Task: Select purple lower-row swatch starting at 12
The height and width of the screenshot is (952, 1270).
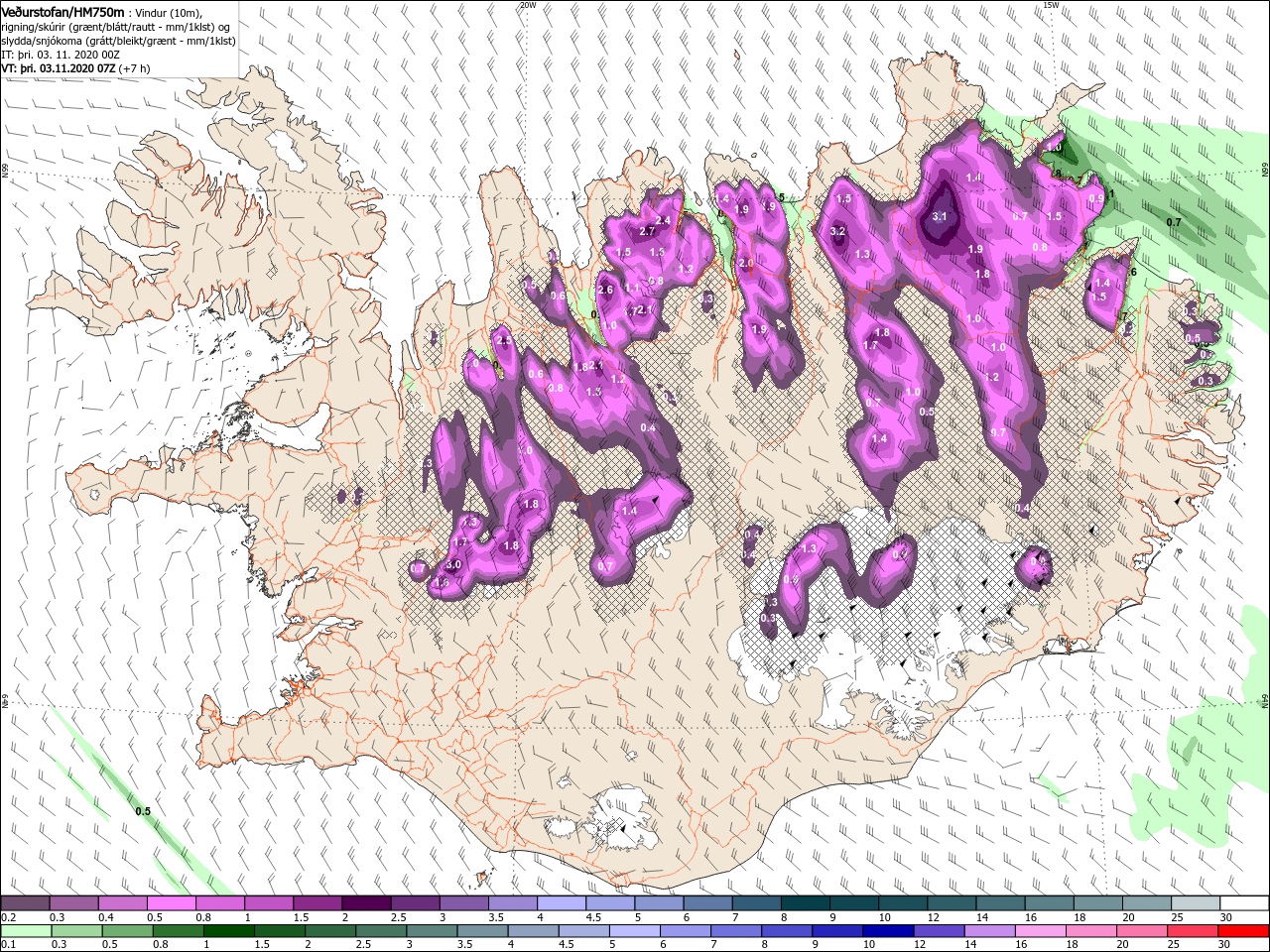Action: coord(938,931)
